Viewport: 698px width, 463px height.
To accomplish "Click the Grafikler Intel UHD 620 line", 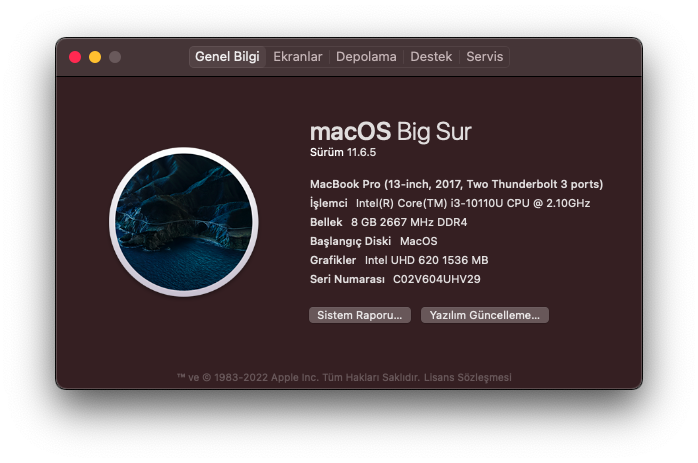I will click(x=398, y=260).
